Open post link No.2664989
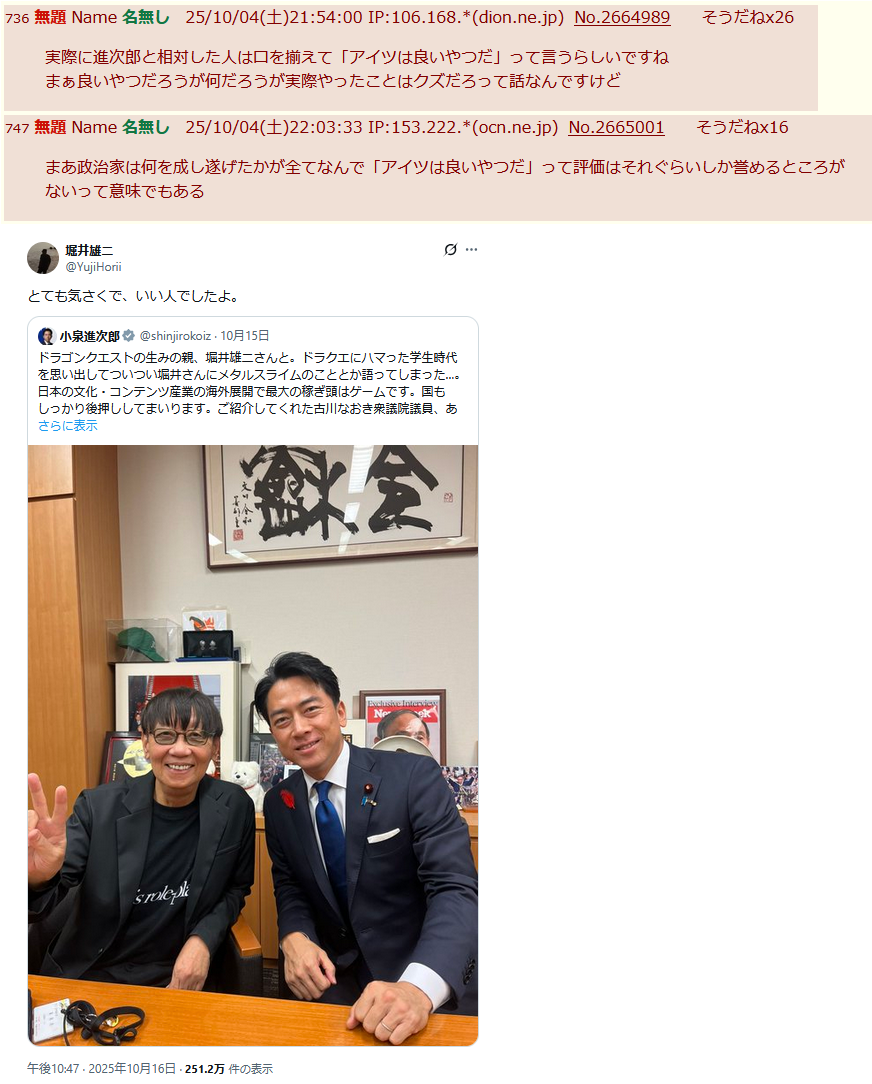Viewport: 872px width, 1084px height. [622, 17]
